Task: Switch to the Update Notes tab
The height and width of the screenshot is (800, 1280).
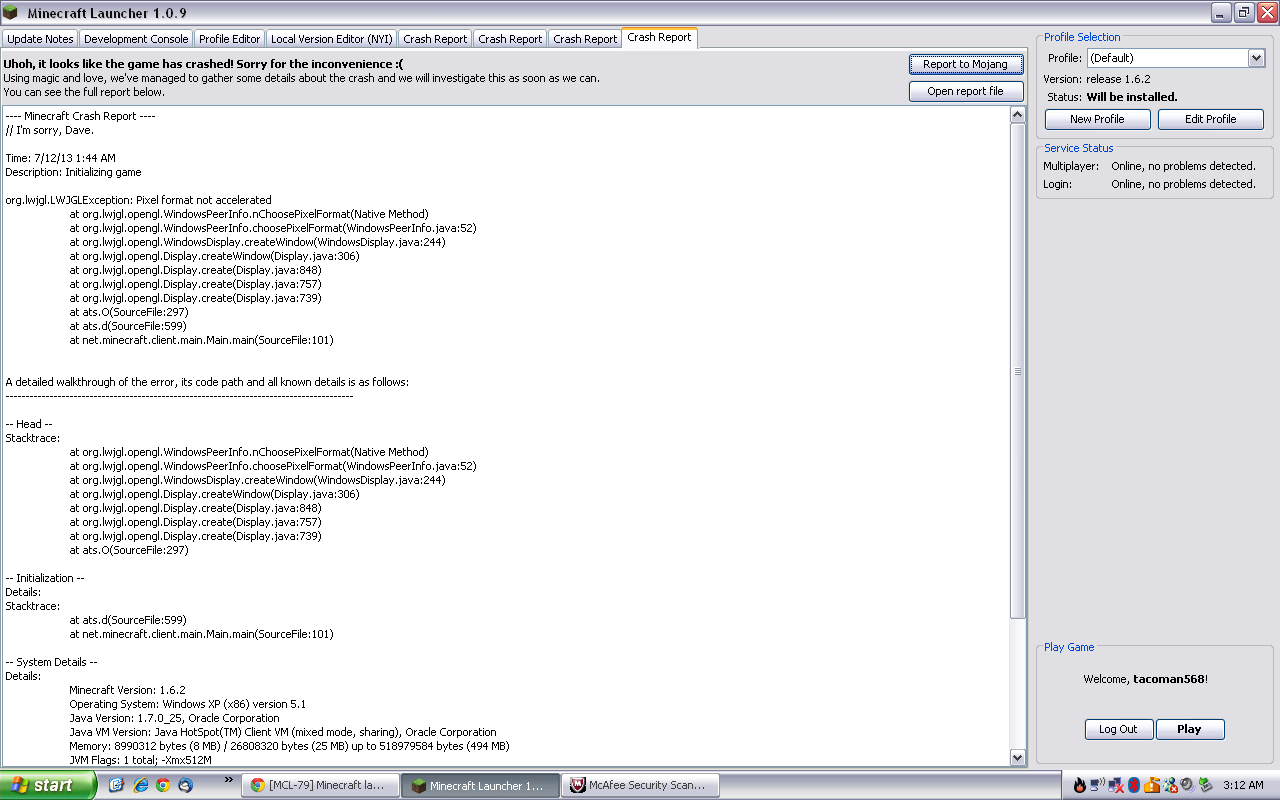Action: tap(40, 39)
